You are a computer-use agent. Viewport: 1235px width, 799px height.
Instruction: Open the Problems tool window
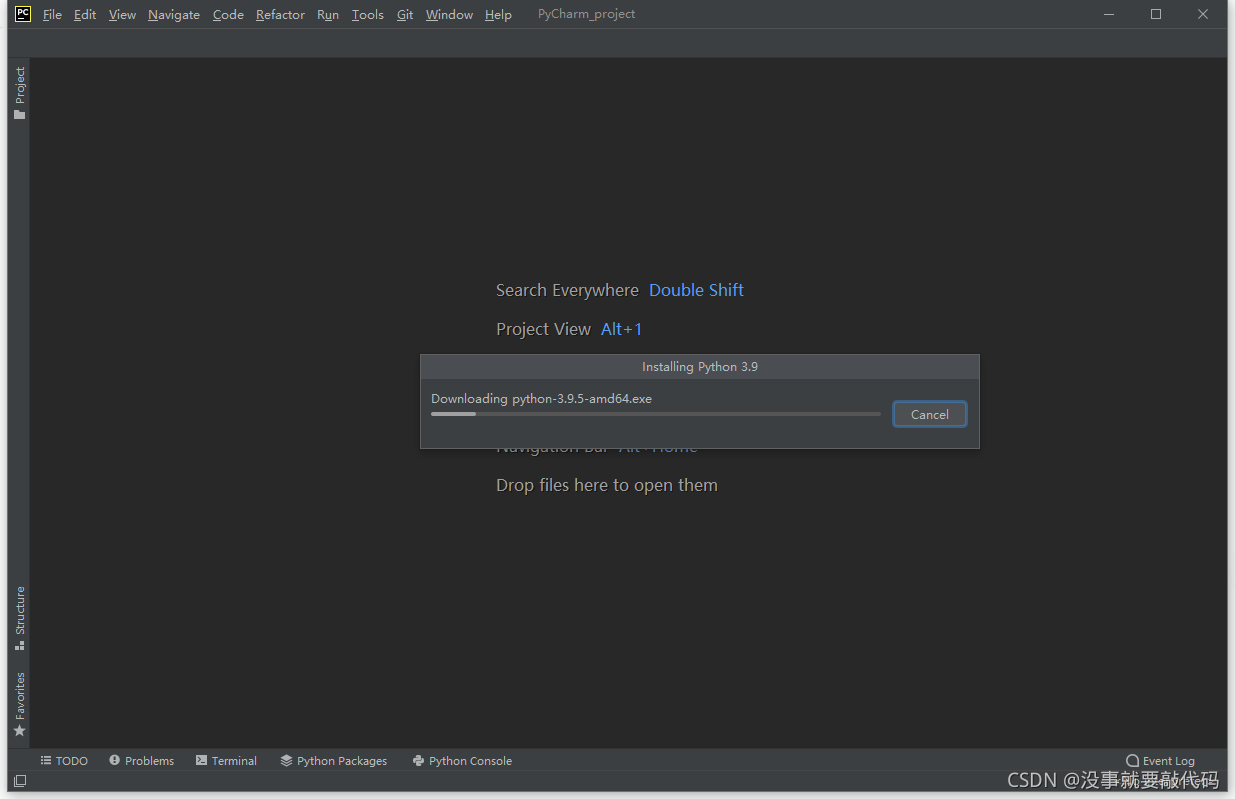(x=141, y=760)
